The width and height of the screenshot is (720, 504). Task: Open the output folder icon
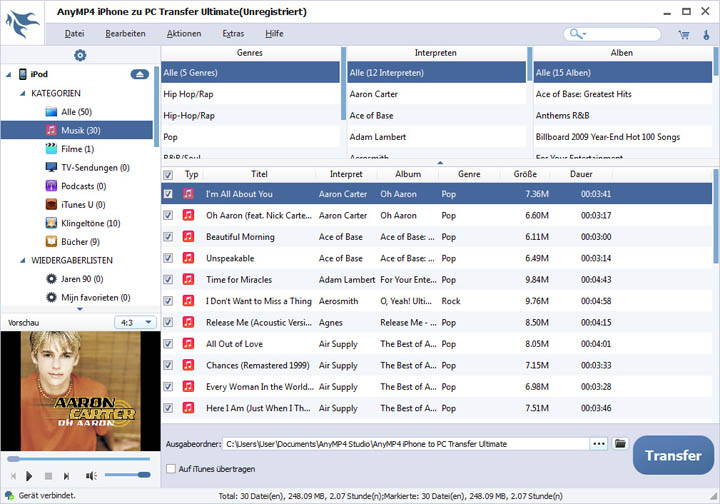click(x=620, y=444)
